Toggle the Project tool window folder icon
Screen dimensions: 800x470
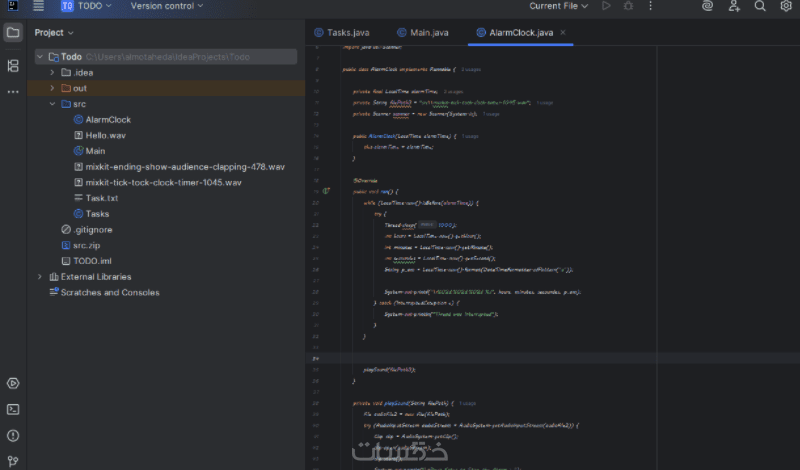pos(13,32)
